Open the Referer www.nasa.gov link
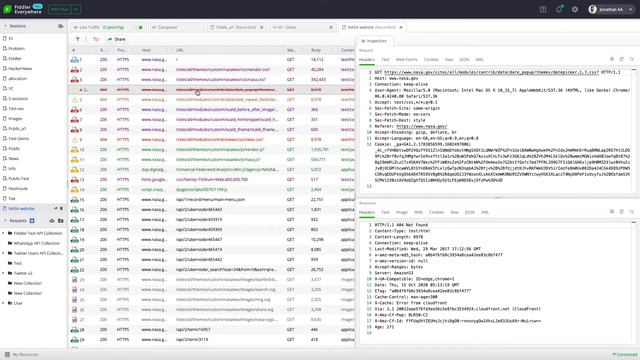 click(x=422, y=127)
